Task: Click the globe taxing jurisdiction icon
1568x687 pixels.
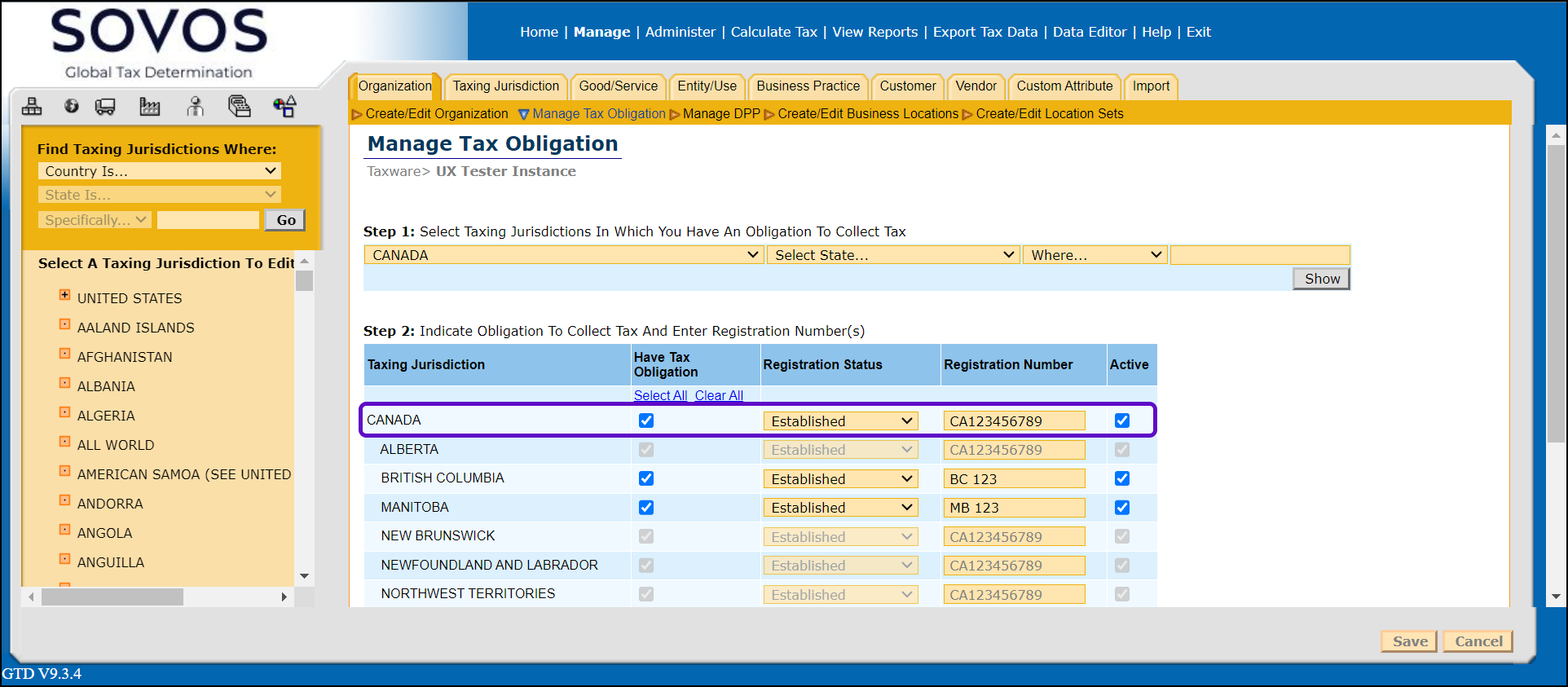Action: [x=72, y=106]
